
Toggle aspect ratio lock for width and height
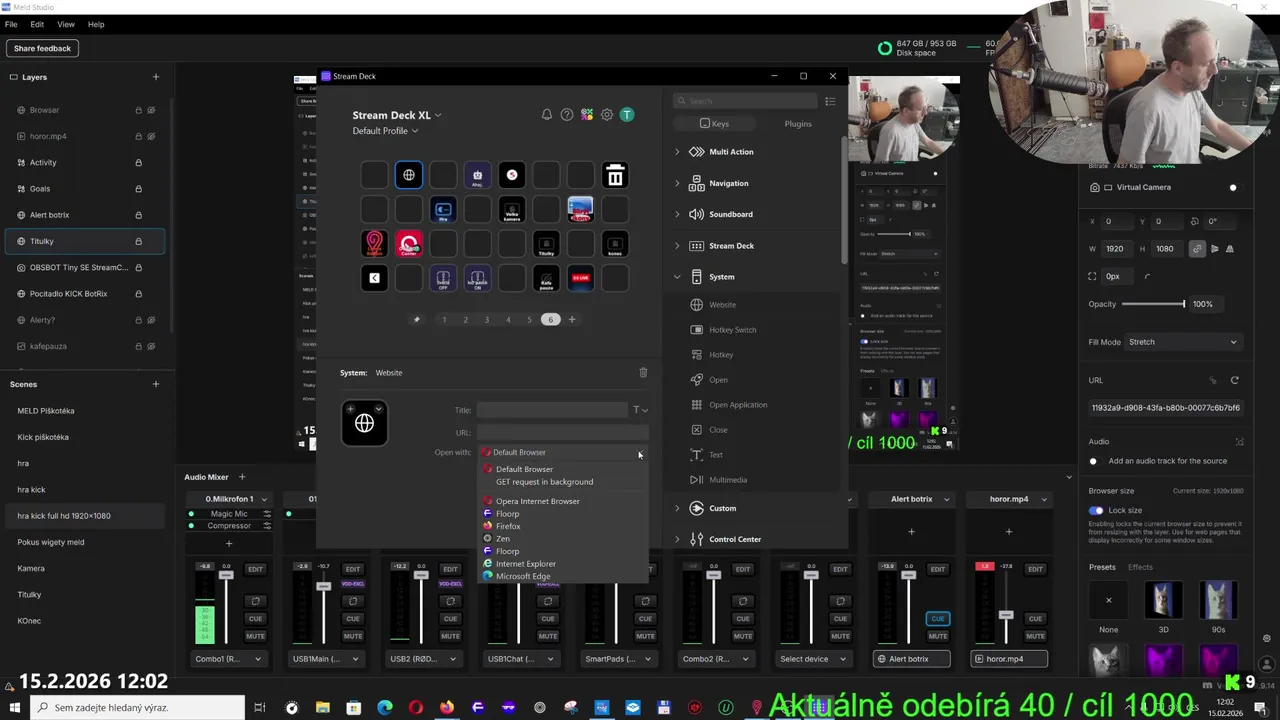coord(1197,249)
